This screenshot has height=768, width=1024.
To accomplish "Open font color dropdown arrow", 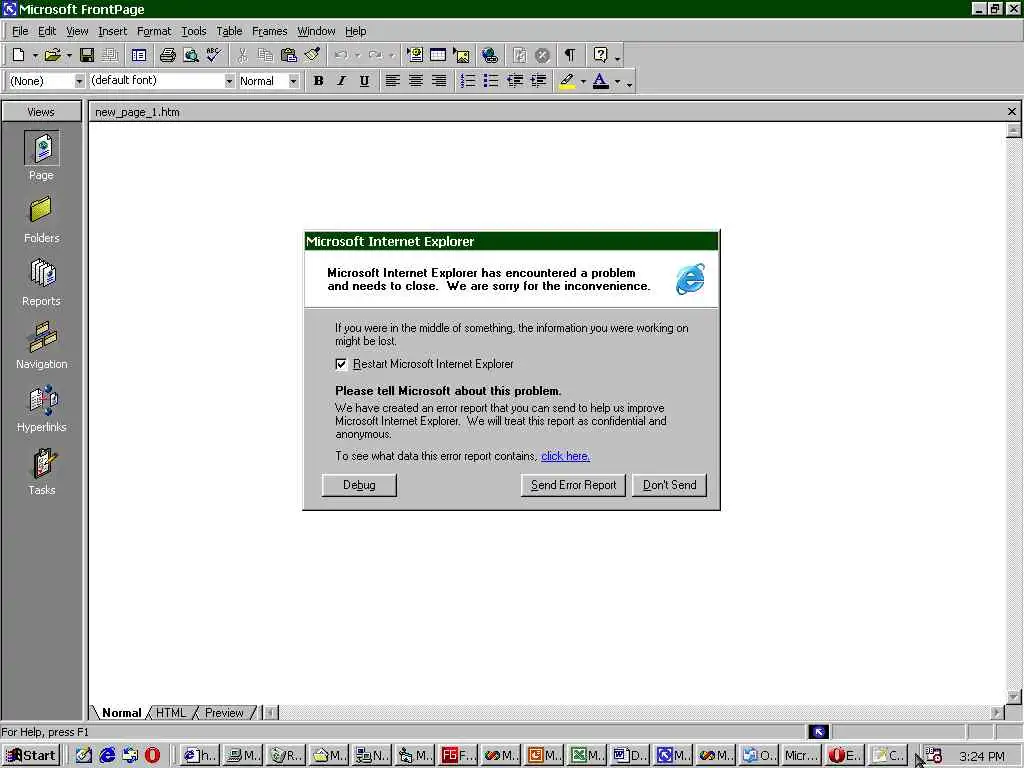I will click(x=618, y=82).
